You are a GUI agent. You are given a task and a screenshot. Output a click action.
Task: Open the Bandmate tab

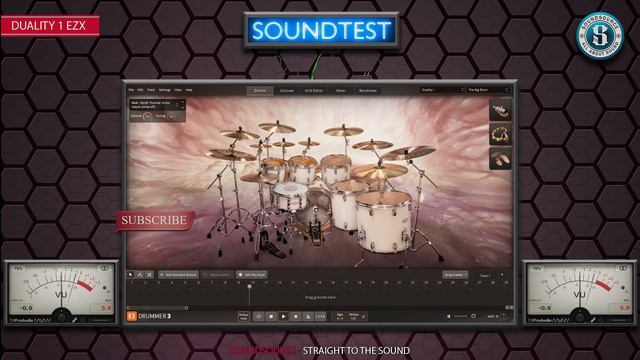pos(368,91)
